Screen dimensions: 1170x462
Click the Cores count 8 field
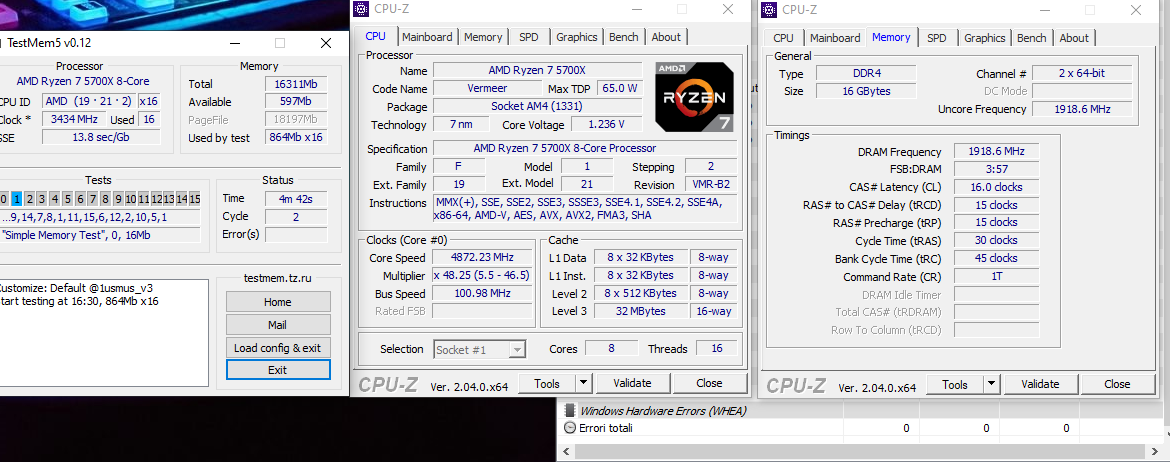tap(611, 349)
